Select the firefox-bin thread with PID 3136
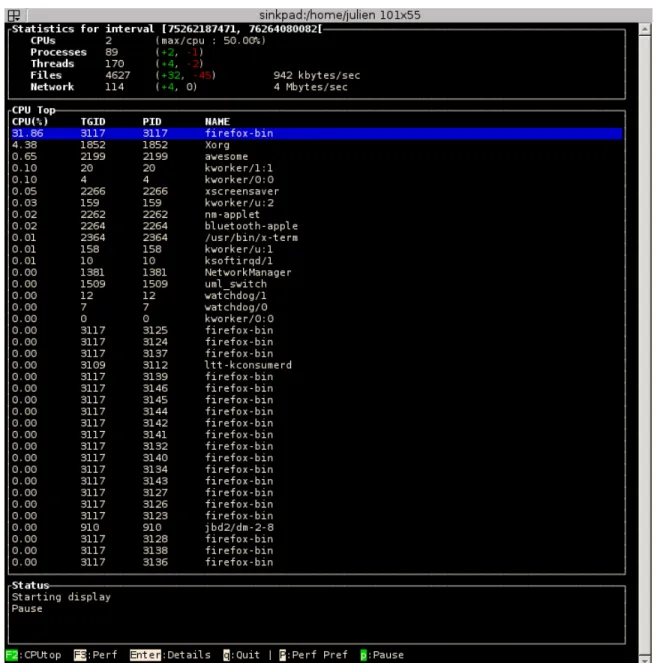The height and width of the screenshot is (663, 657). tap(317, 562)
